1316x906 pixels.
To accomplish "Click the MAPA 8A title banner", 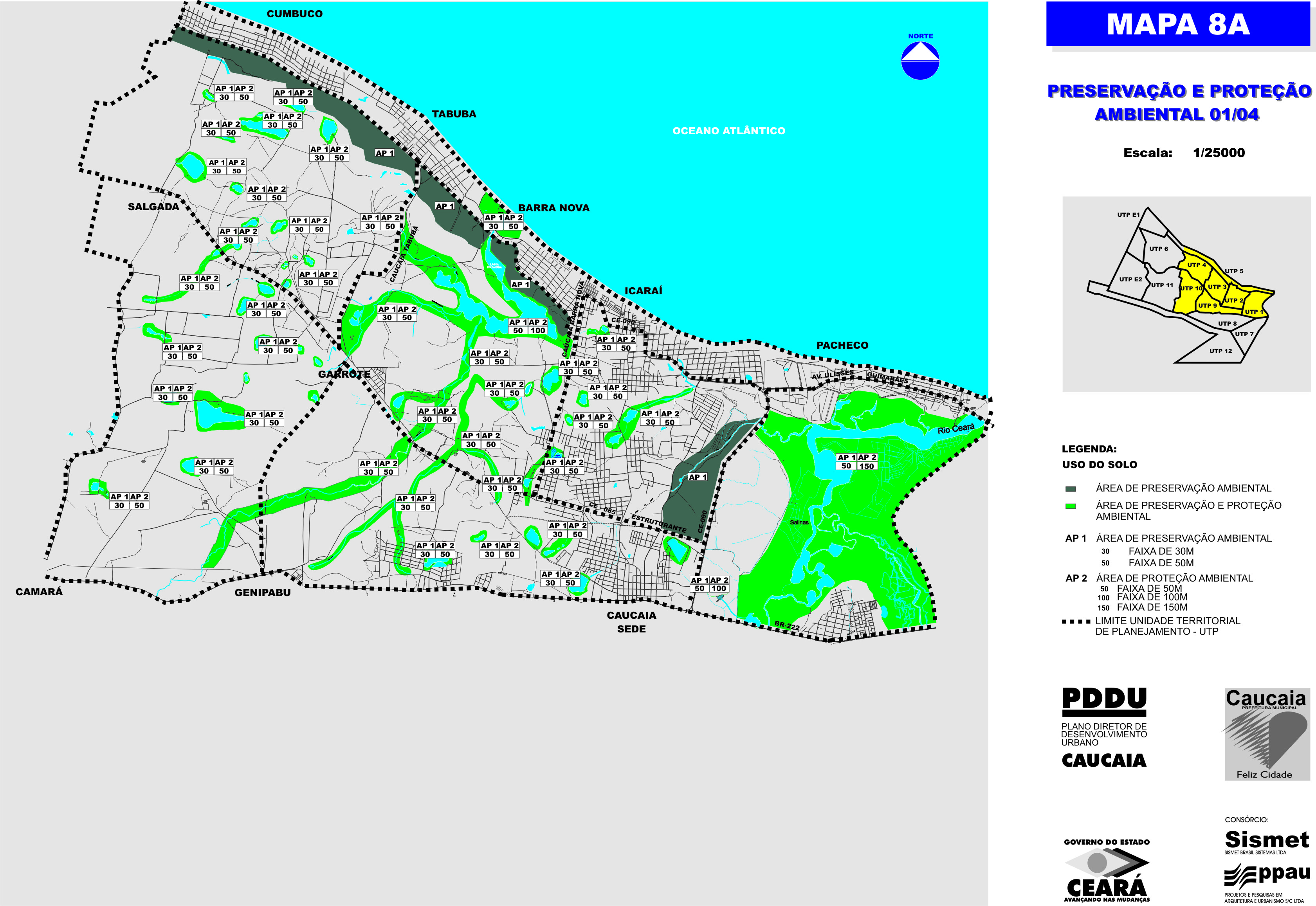I will [x=1178, y=24].
